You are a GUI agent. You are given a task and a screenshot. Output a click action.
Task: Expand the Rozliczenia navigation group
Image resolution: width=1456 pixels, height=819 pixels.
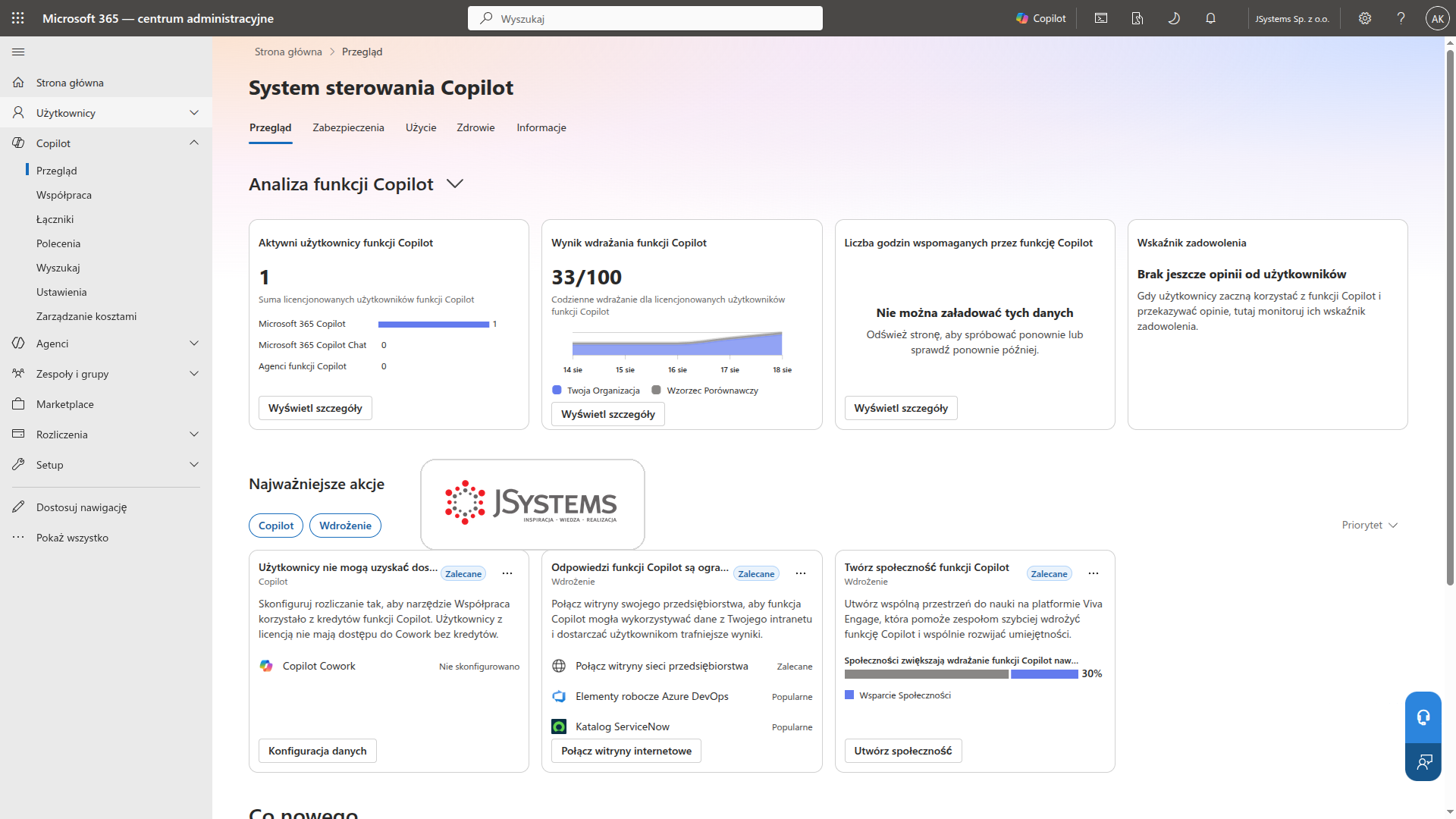click(x=194, y=434)
